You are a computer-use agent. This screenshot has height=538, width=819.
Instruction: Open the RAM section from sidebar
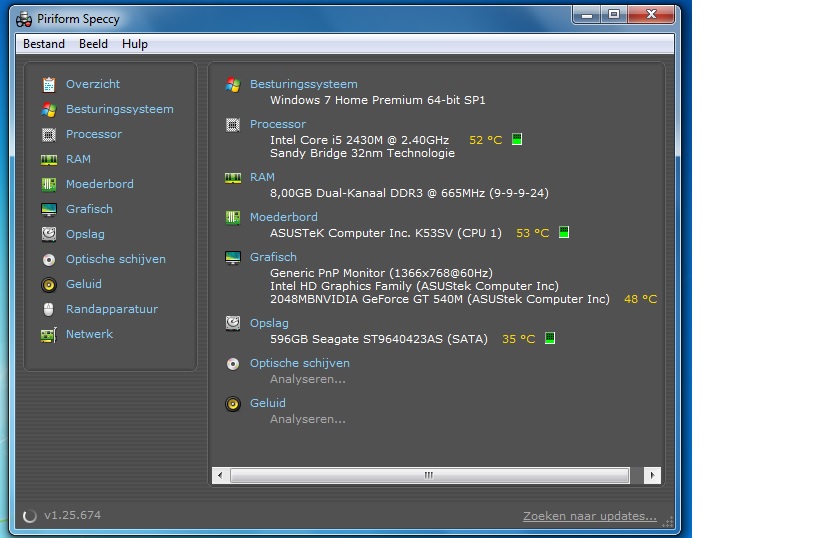(x=78, y=159)
